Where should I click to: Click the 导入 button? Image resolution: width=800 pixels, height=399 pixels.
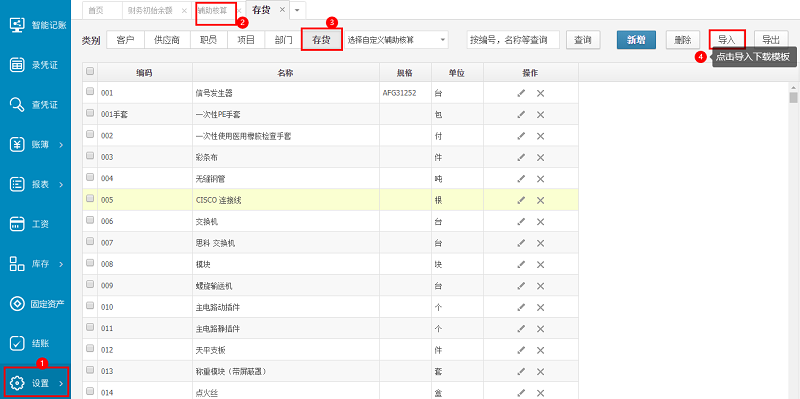pyautogui.click(x=727, y=40)
